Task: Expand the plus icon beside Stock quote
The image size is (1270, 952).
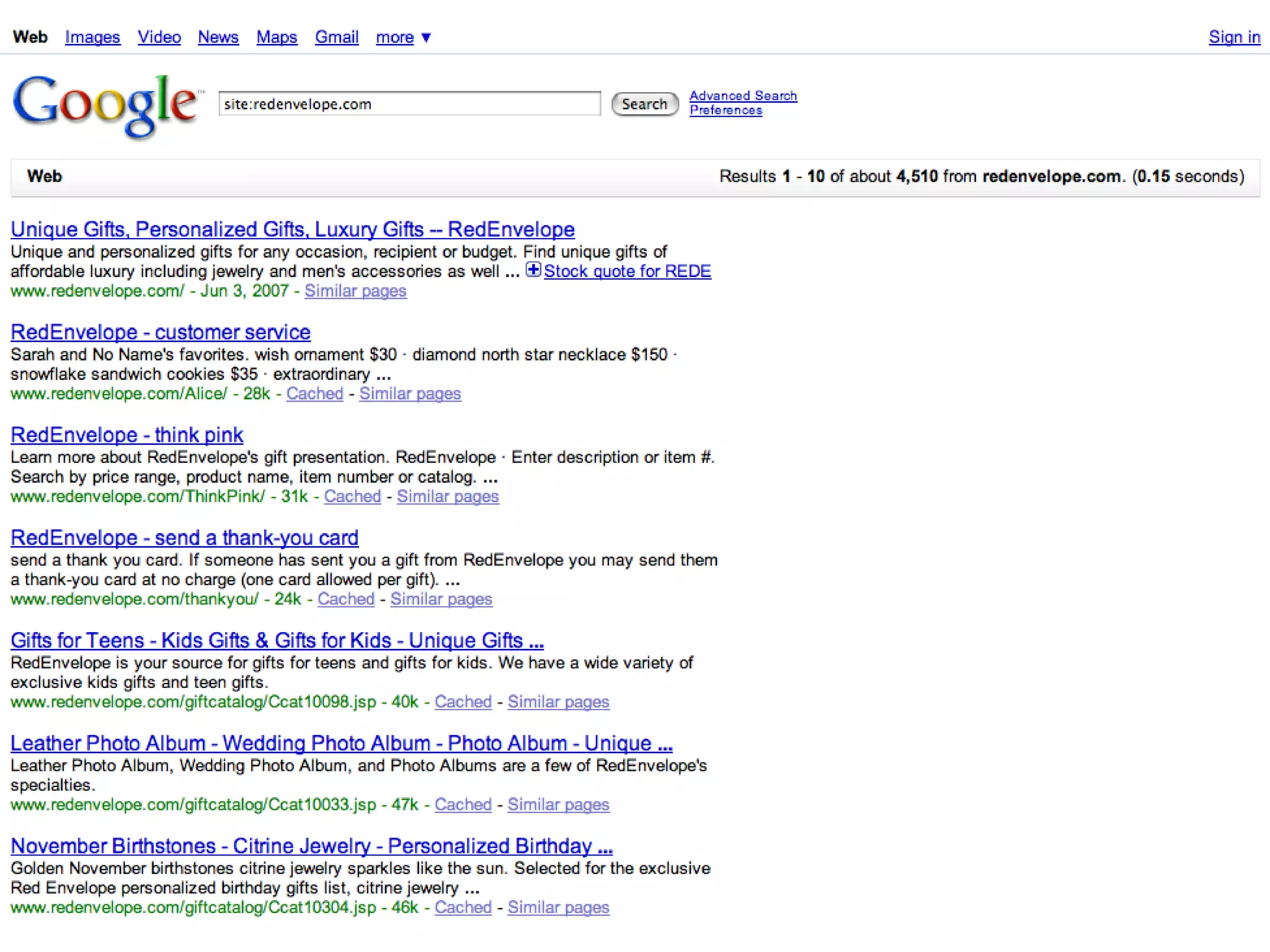Action: pyautogui.click(x=533, y=270)
